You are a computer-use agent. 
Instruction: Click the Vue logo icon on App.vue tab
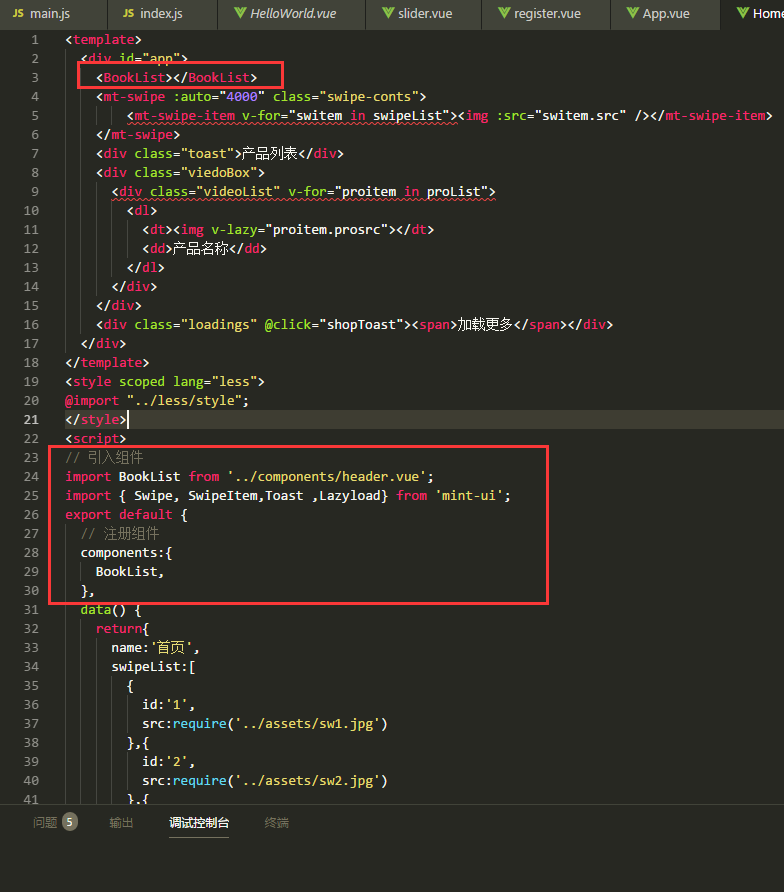633,13
